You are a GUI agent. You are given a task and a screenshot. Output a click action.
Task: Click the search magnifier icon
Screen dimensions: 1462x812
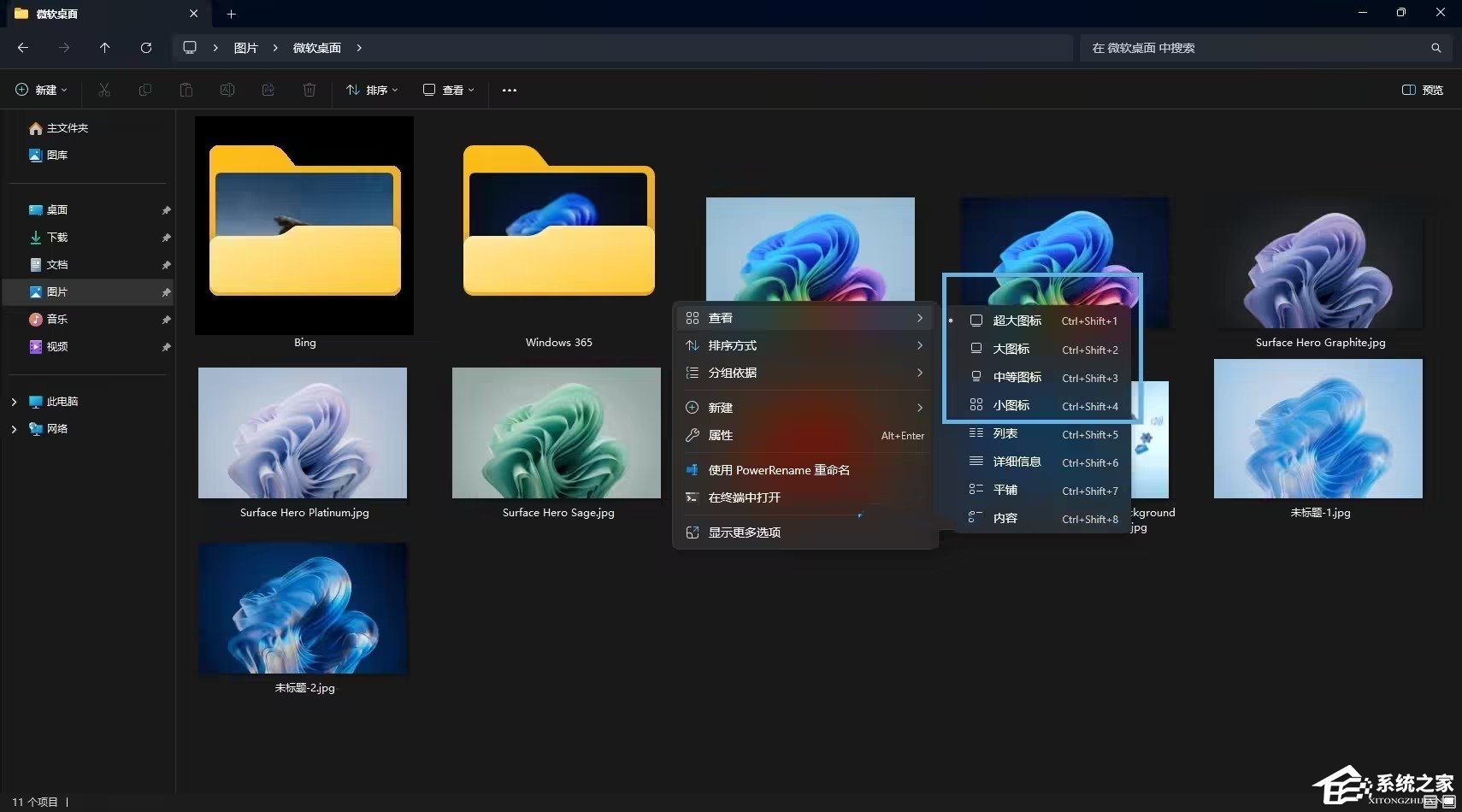(x=1436, y=48)
